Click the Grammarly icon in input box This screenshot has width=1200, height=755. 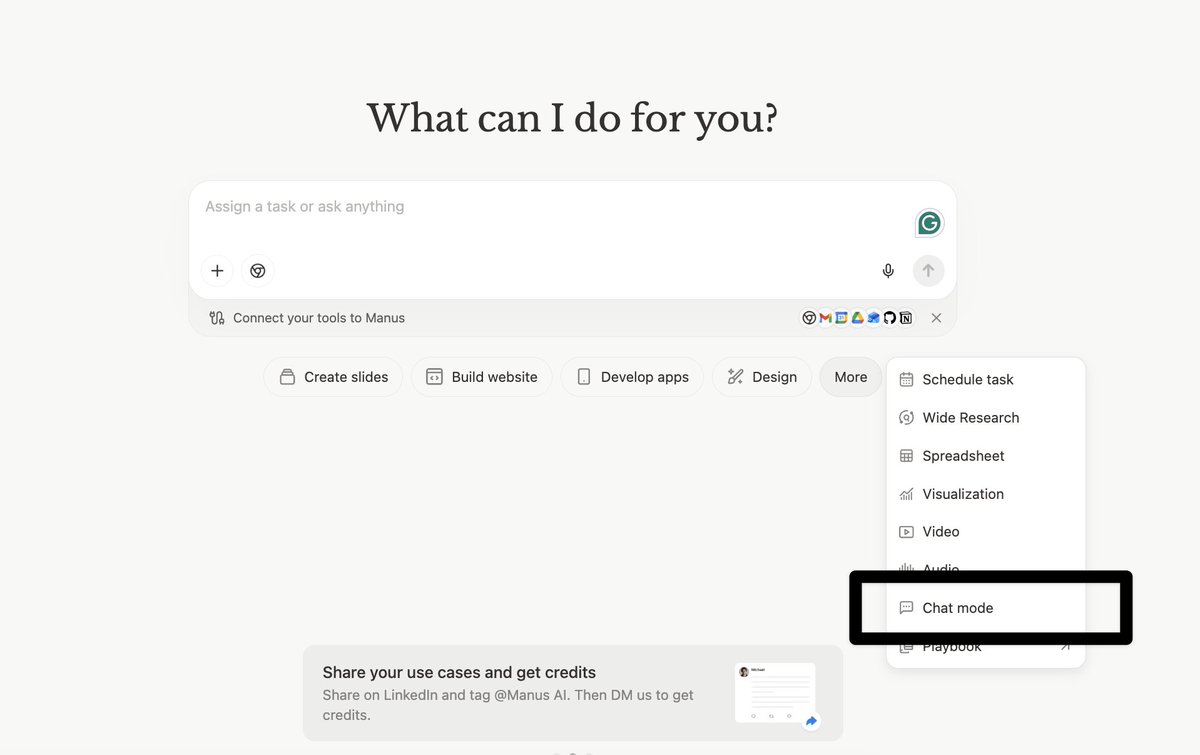(929, 223)
